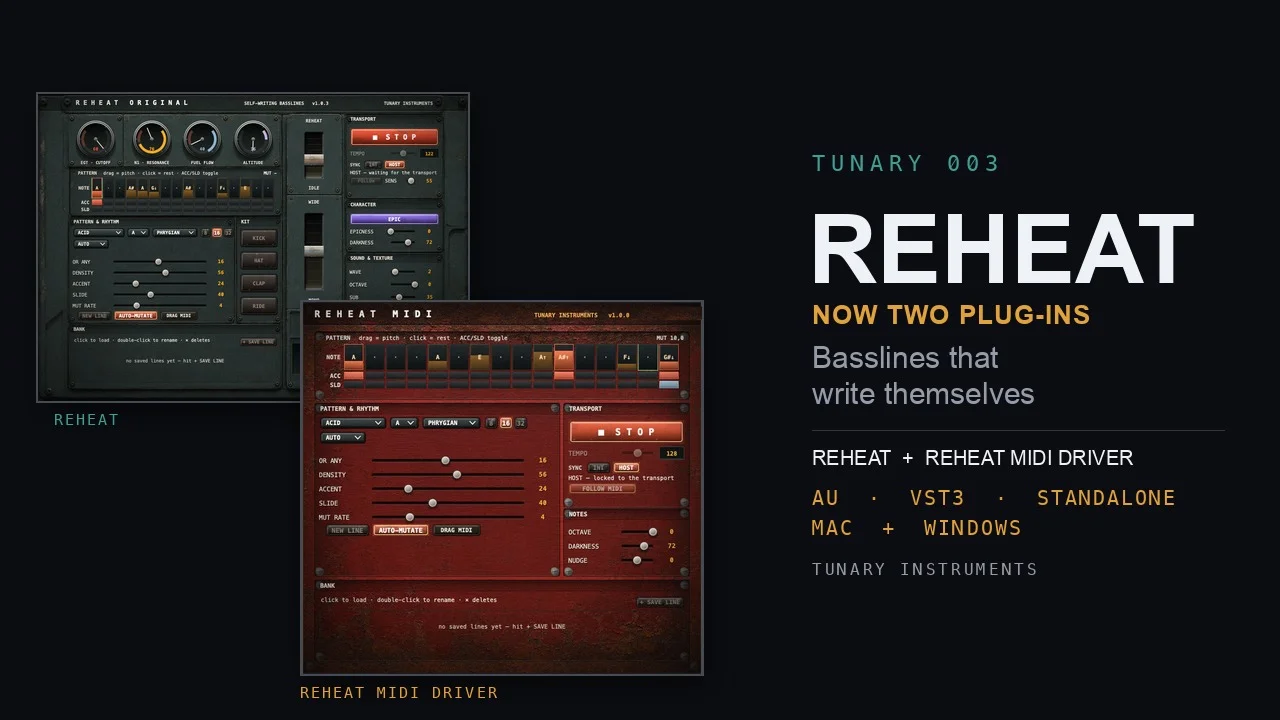Click the Or Any slider handle in Reheat MIDI
The image size is (1280, 720).
coord(445,461)
